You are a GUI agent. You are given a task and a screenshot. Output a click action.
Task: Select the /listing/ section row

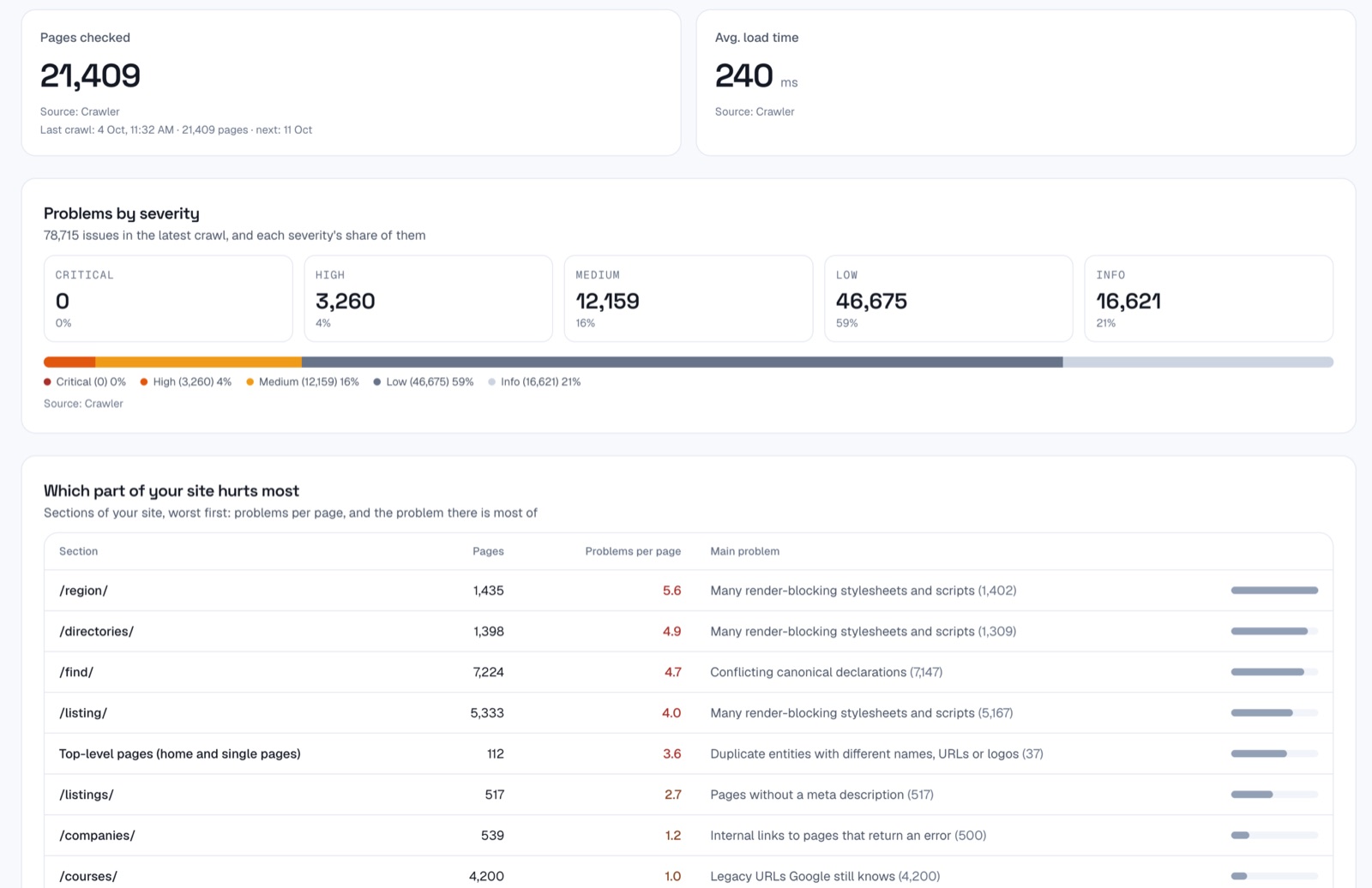tap(689, 712)
